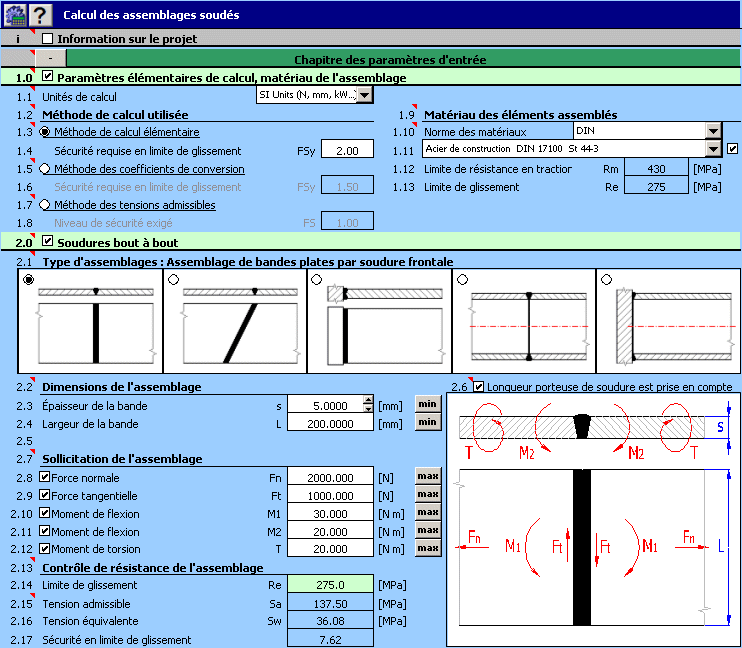Viewport: 742px width, 648px height.
Task: Select Méthode de calcul élémentaire radio
Action: coord(45,132)
